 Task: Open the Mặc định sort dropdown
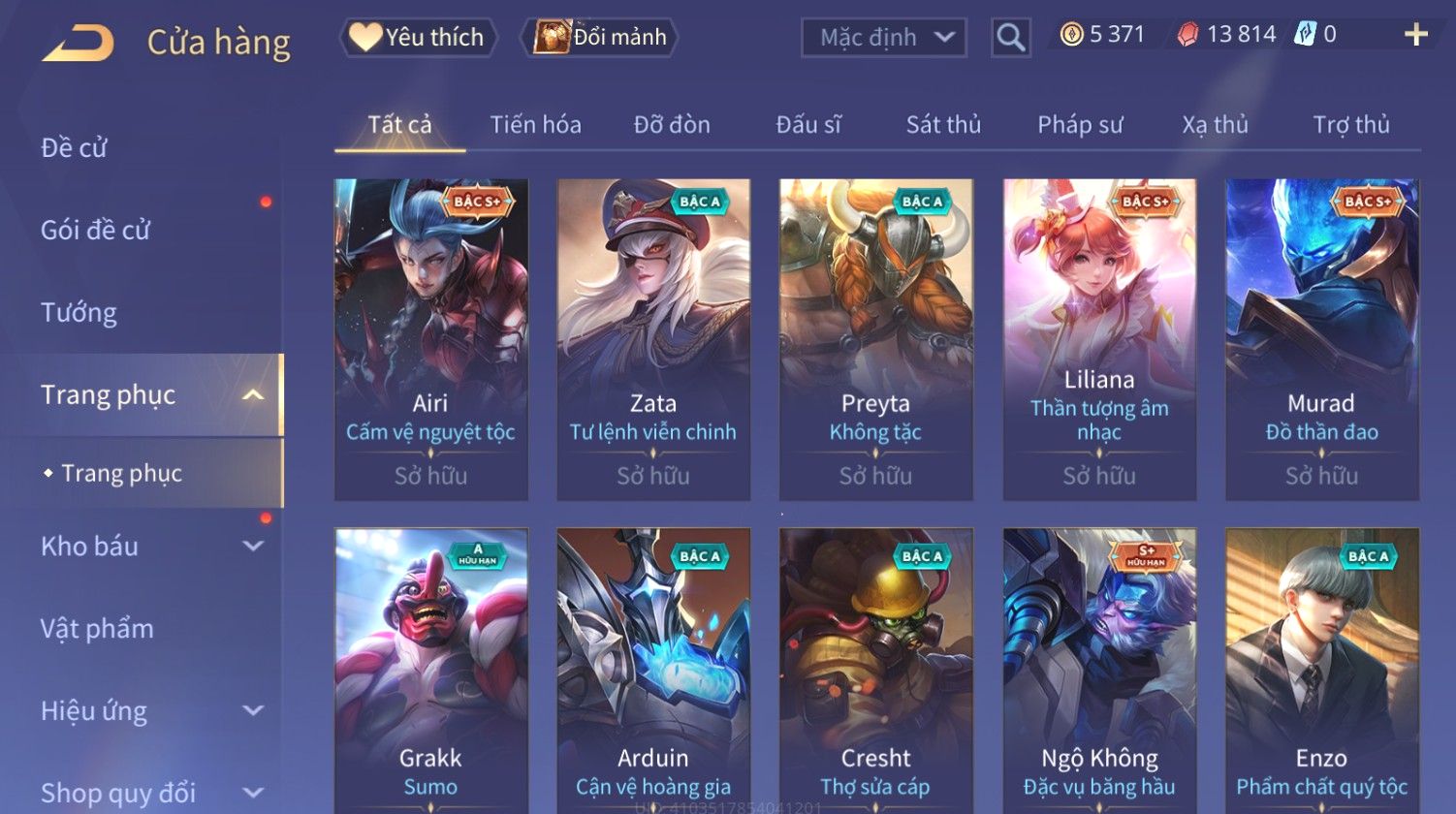pos(884,38)
